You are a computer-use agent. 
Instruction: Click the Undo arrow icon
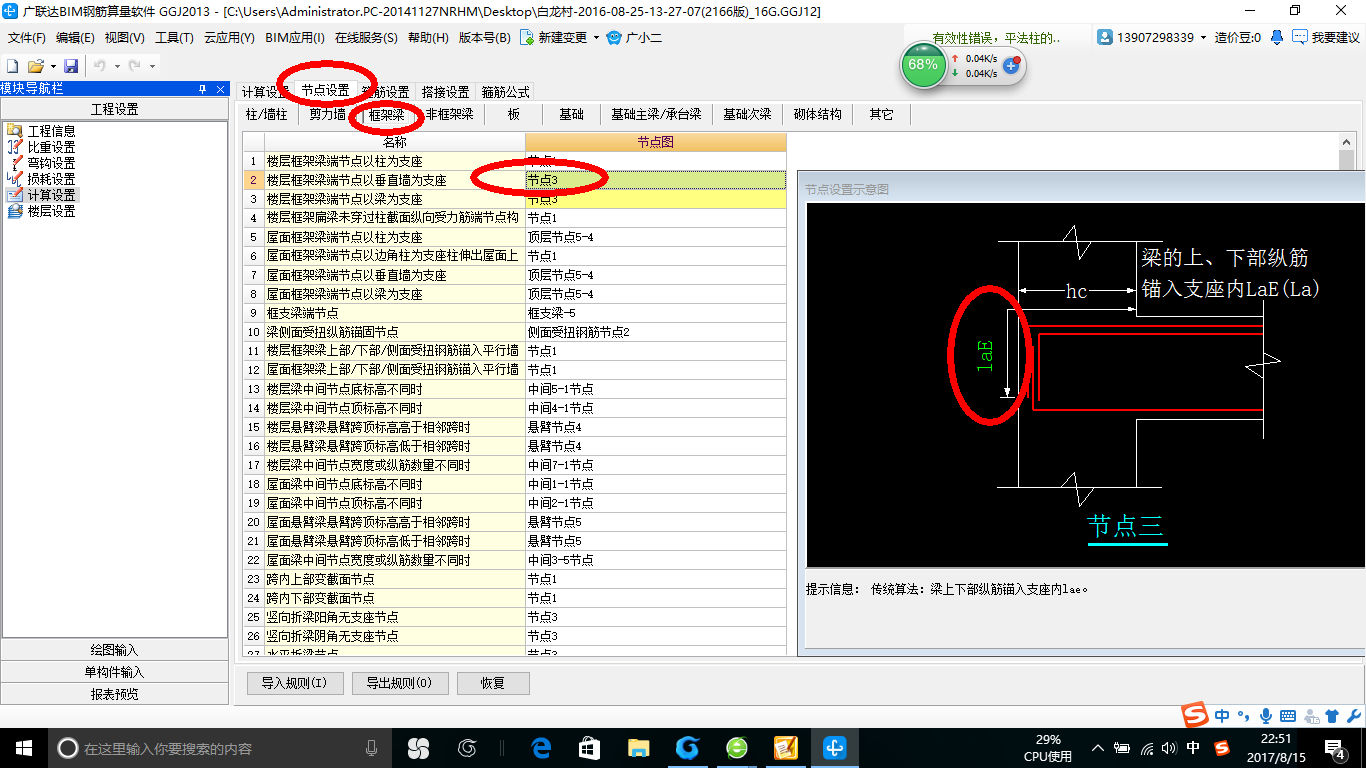pyautogui.click(x=100, y=65)
